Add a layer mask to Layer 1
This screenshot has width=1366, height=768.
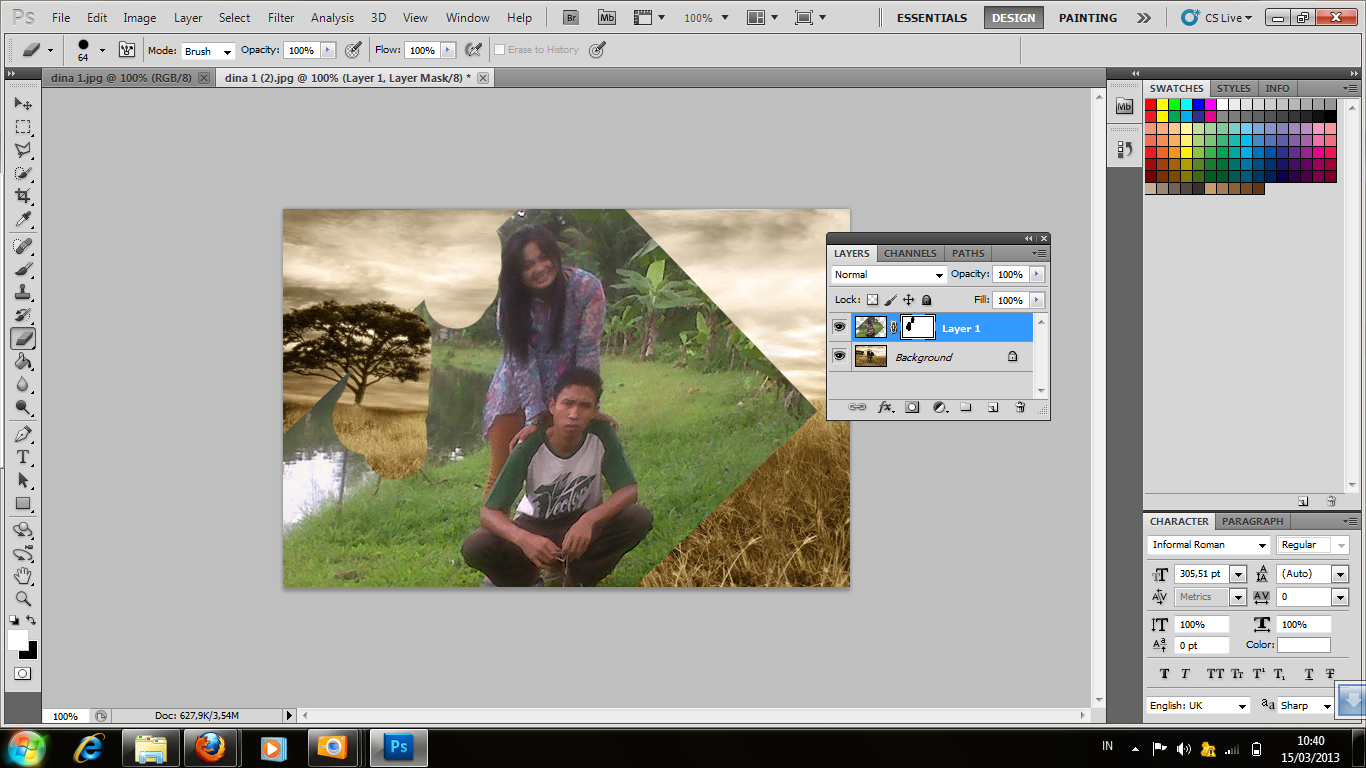pos(911,407)
